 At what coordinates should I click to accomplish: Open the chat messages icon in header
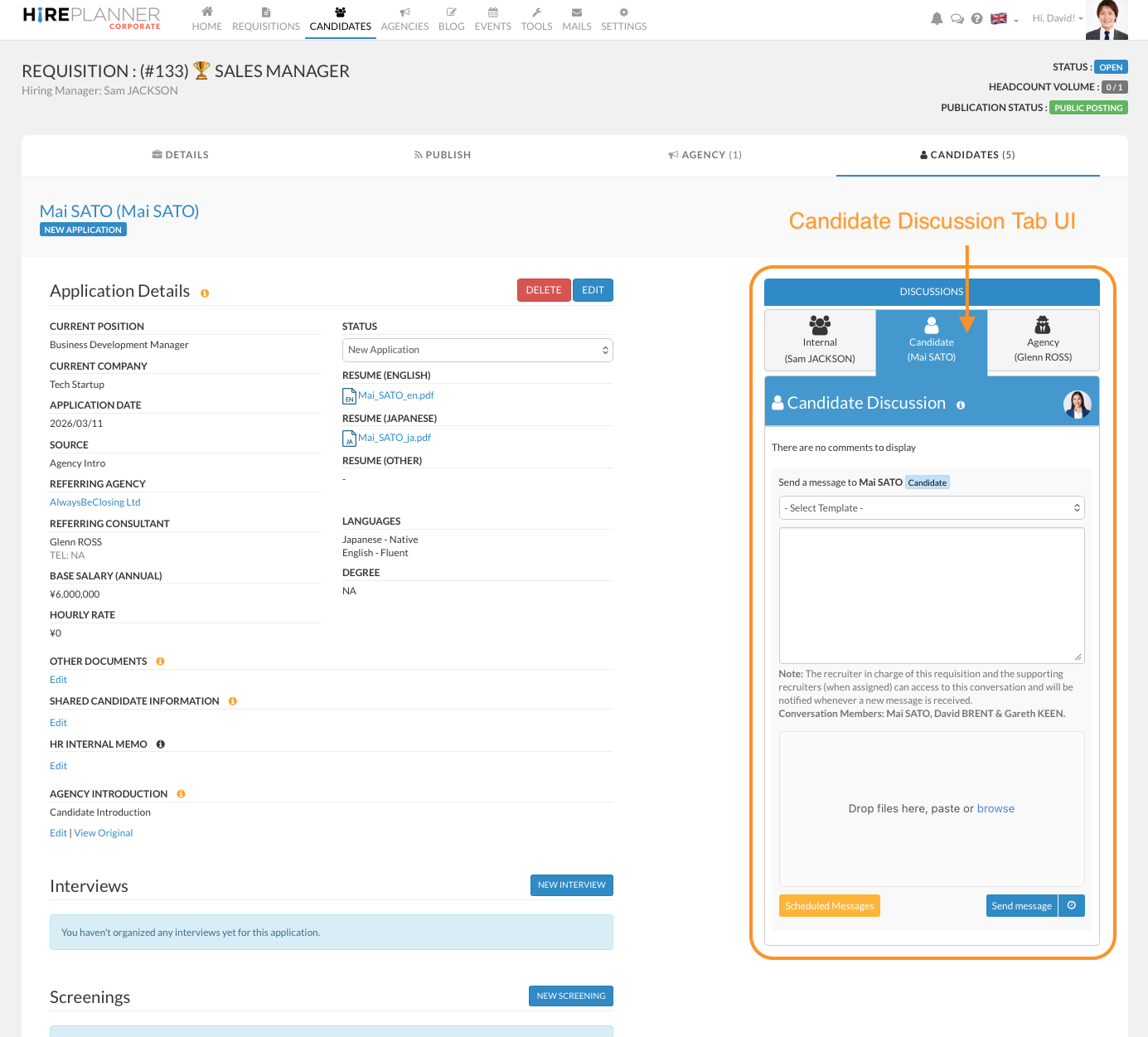[957, 19]
